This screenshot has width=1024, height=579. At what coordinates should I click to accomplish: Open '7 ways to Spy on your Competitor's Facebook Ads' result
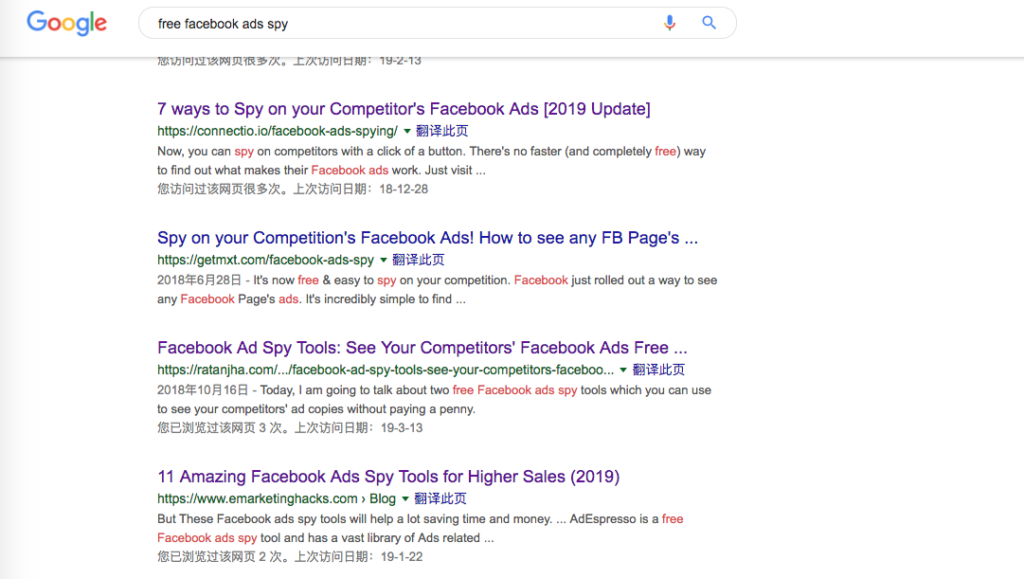(404, 108)
